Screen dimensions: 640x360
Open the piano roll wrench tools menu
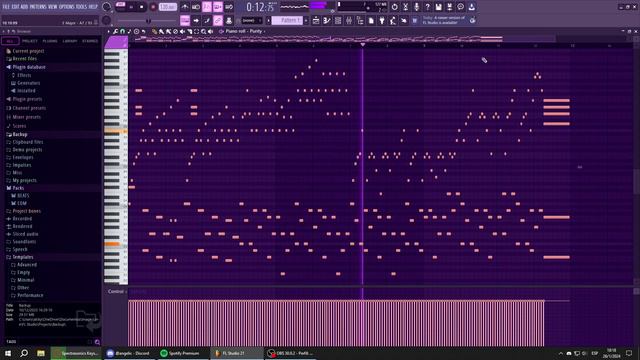pyautogui.click(x=116, y=31)
